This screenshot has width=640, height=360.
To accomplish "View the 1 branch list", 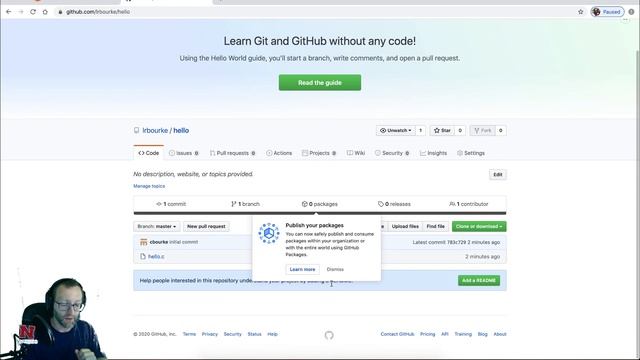I will coord(245,204).
